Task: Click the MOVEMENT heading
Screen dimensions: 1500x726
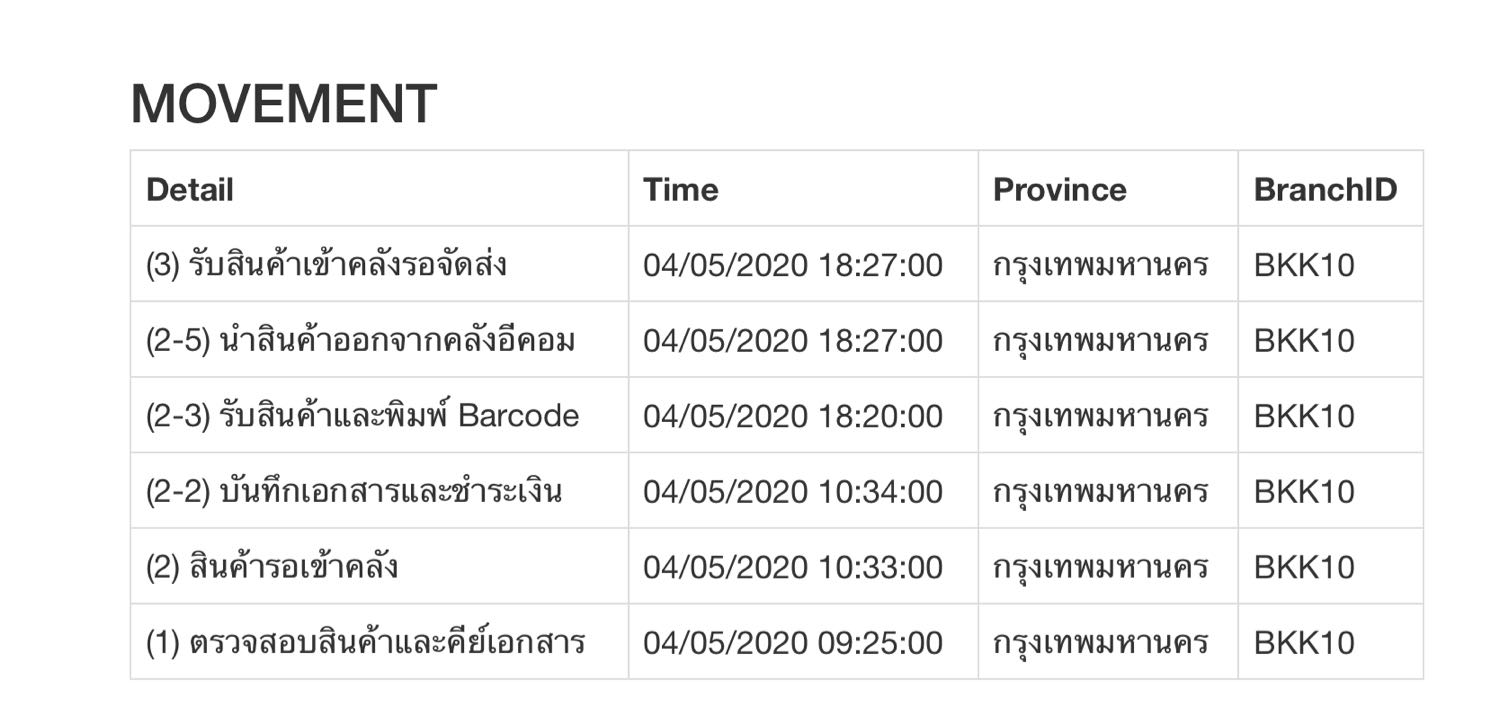Action: tap(284, 104)
